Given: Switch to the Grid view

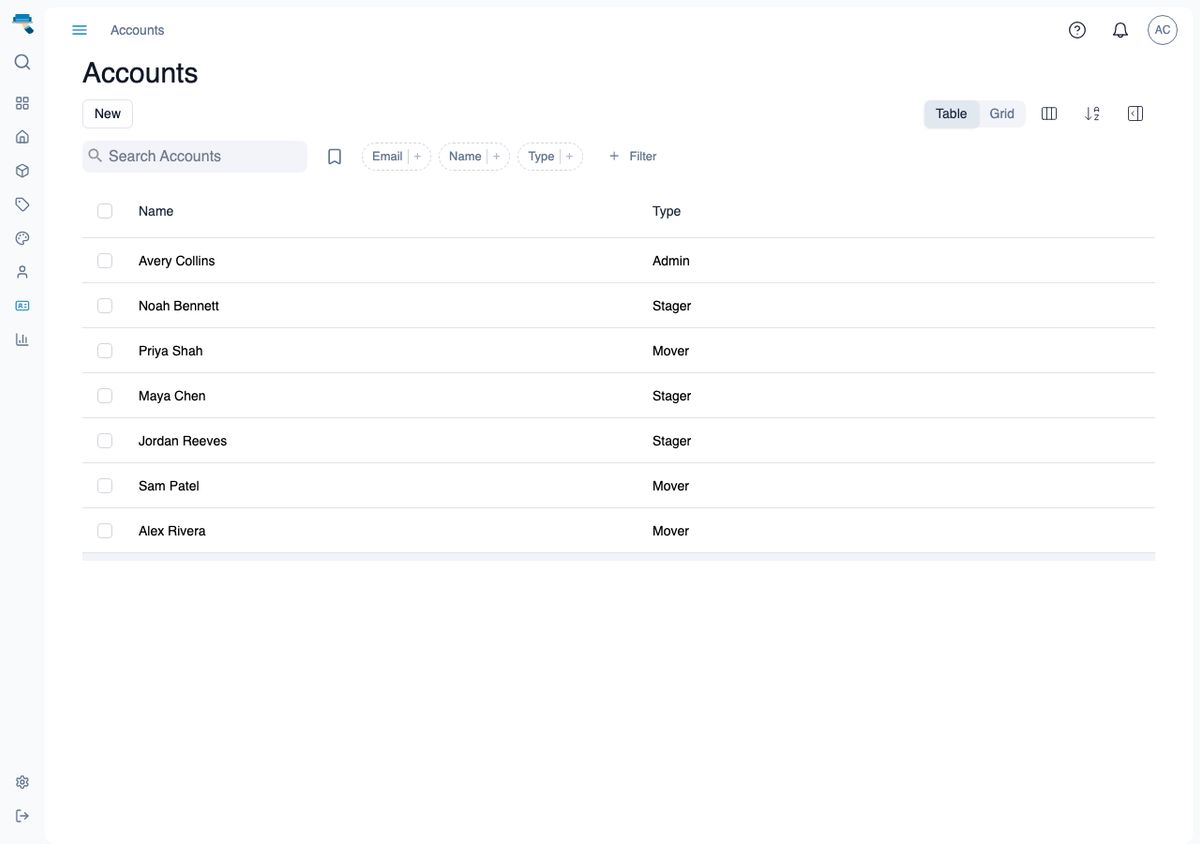Looking at the screenshot, I should (x=1002, y=114).
